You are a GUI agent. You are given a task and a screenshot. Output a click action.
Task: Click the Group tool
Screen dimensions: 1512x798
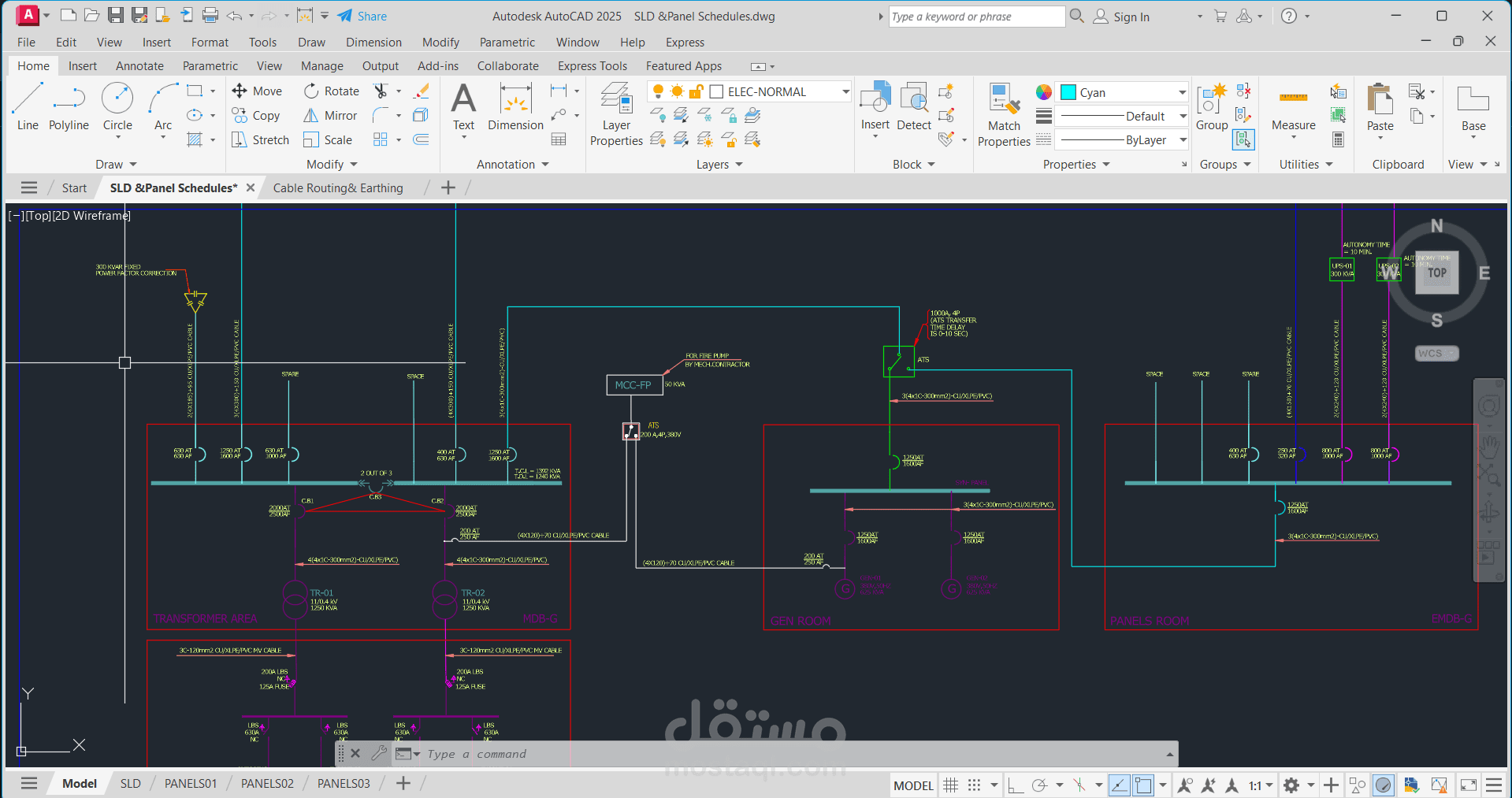click(1212, 106)
